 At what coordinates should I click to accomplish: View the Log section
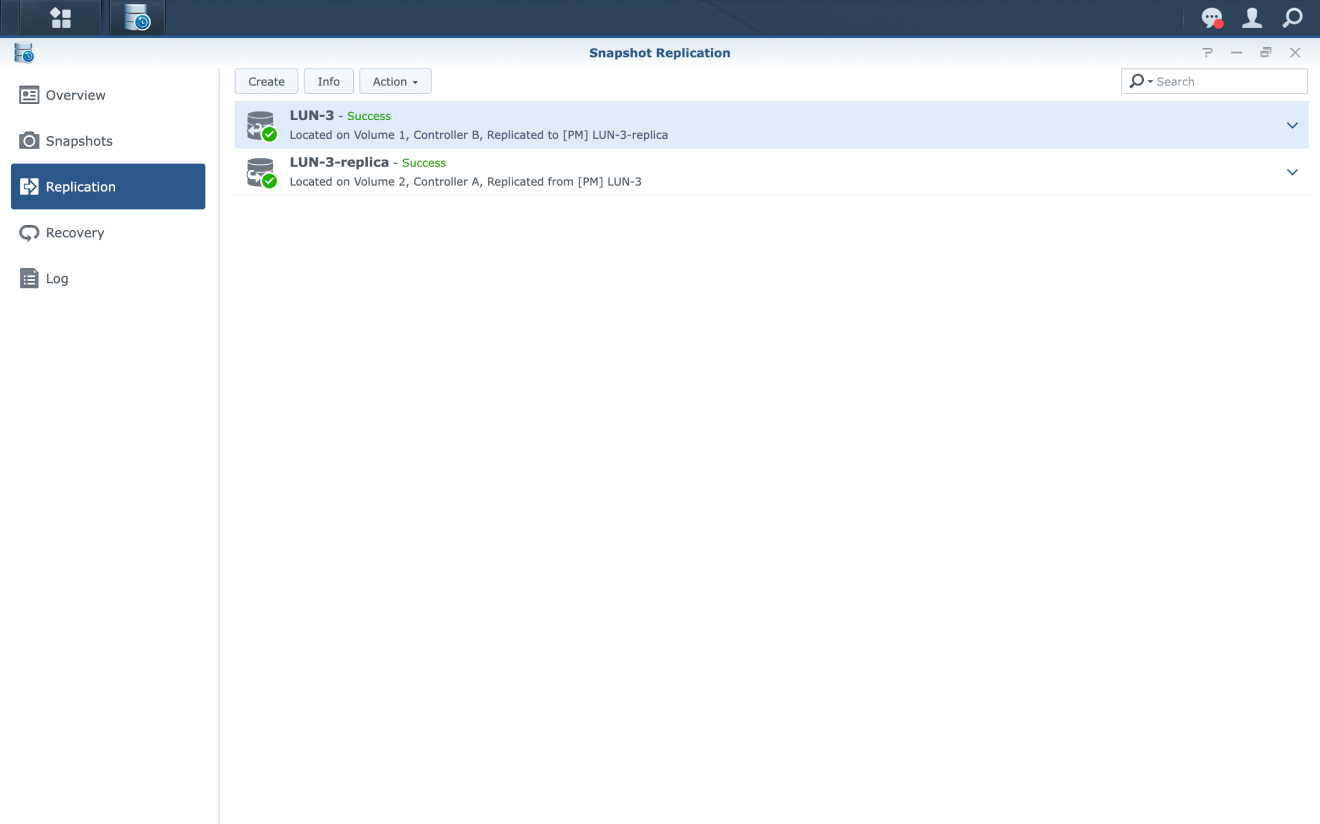pyautogui.click(x=56, y=278)
